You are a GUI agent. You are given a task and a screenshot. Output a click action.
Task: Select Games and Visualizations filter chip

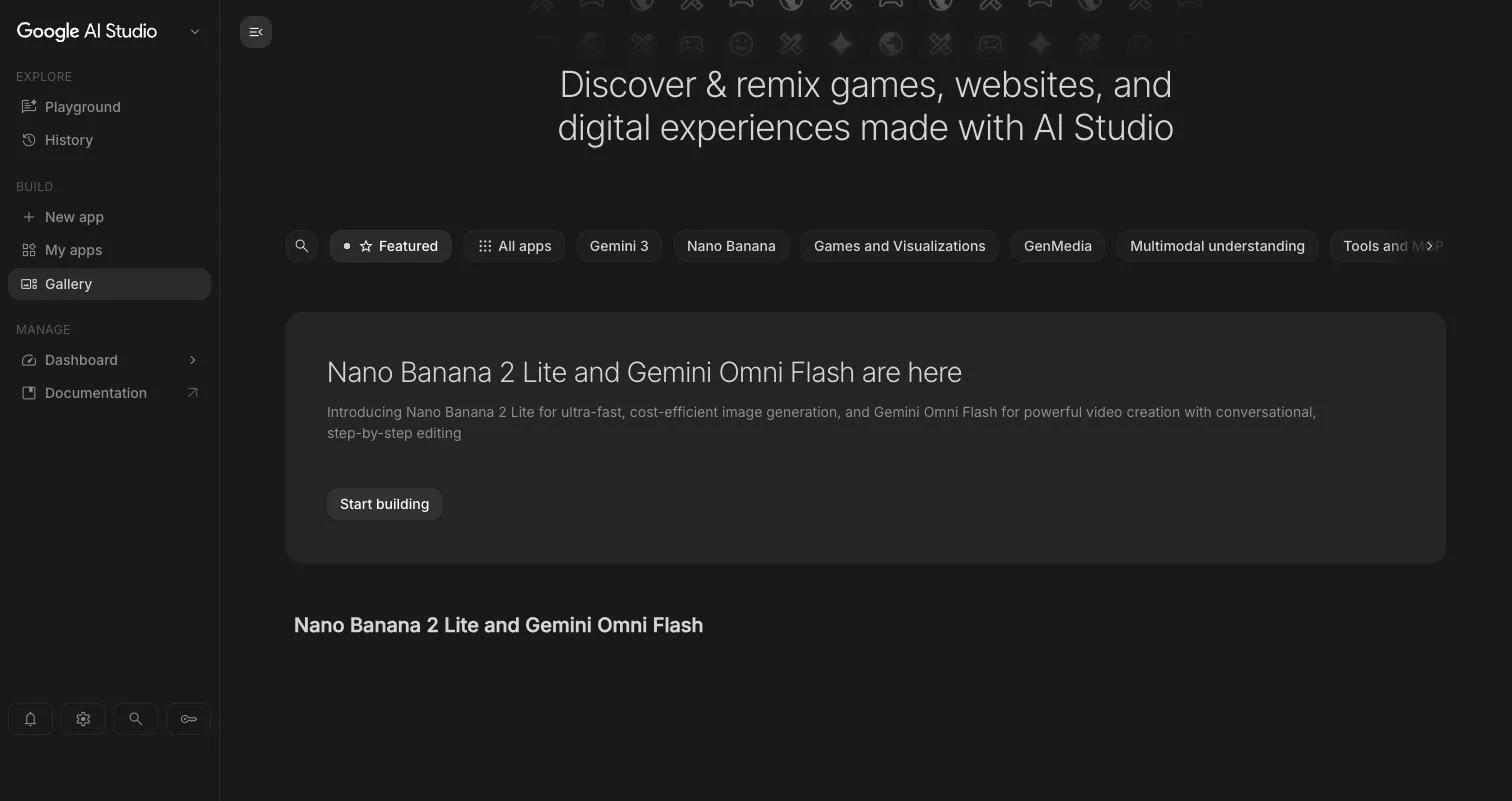point(900,246)
